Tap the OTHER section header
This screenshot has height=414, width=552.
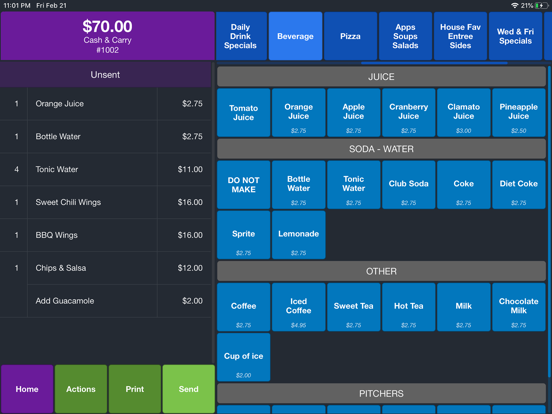coord(381,271)
